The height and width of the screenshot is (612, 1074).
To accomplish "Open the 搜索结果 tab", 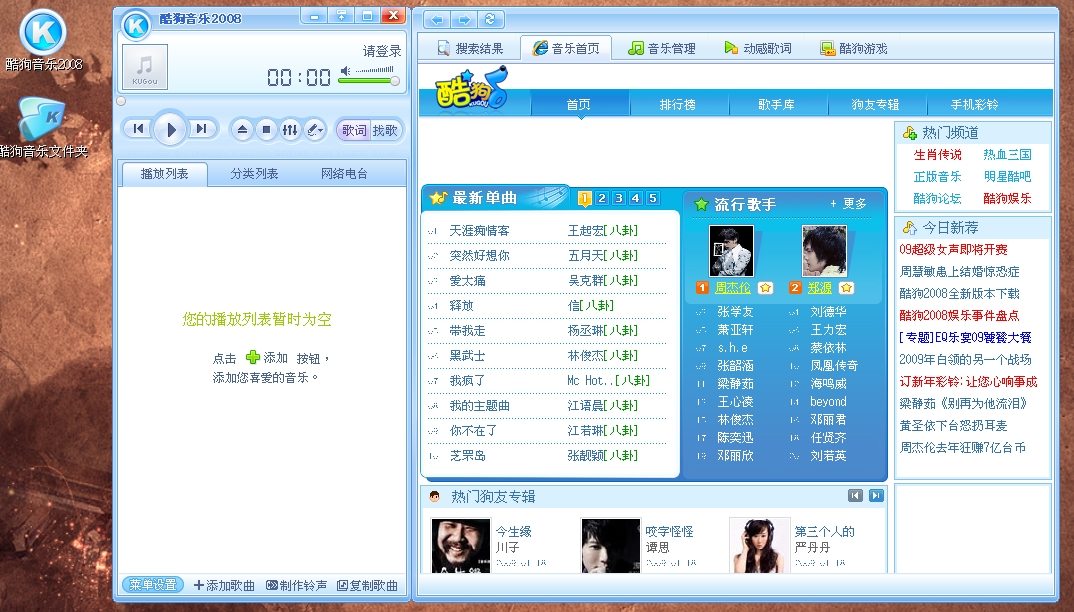I will (x=471, y=48).
